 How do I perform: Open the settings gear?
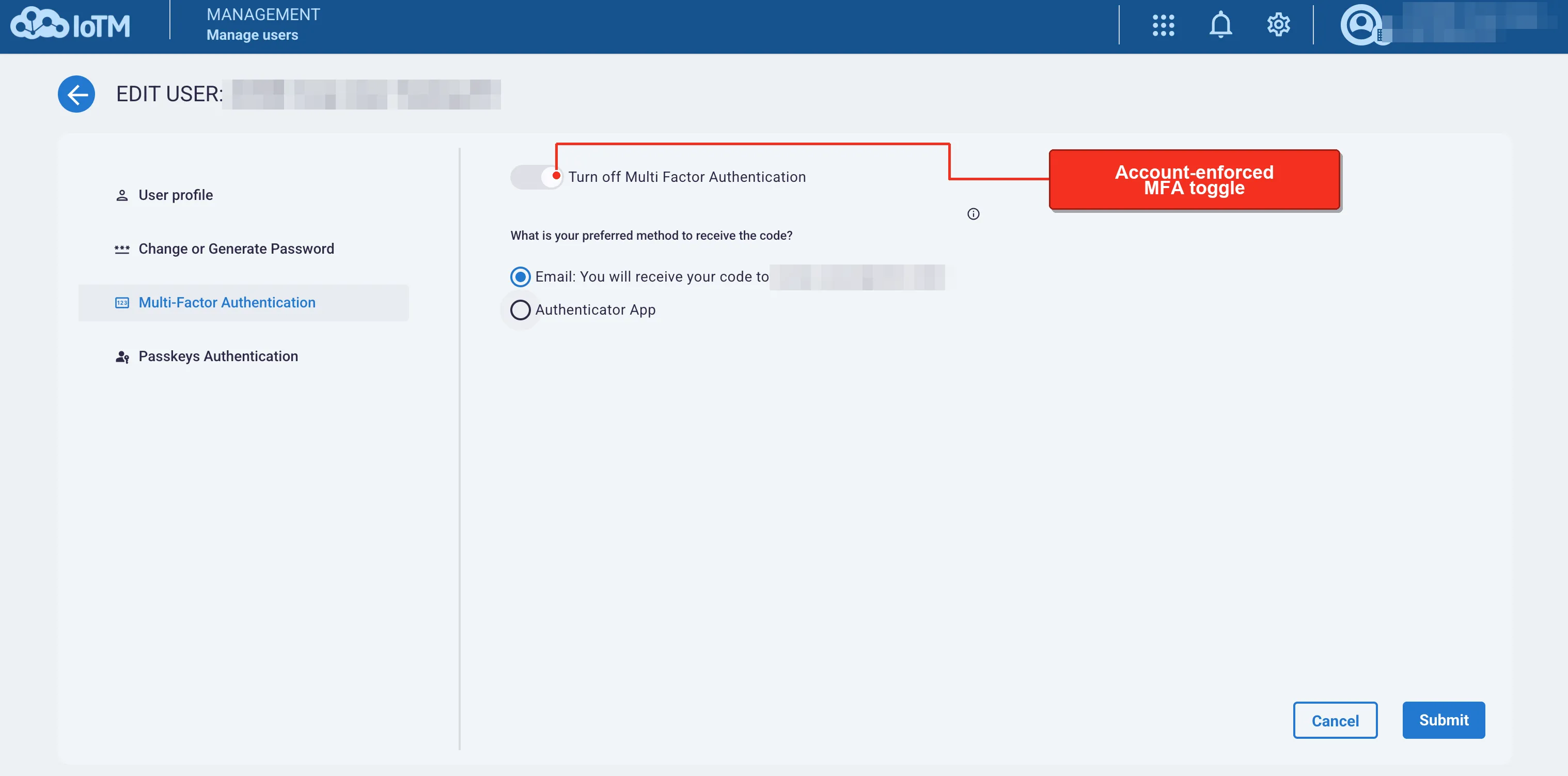tap(1278, 25)
